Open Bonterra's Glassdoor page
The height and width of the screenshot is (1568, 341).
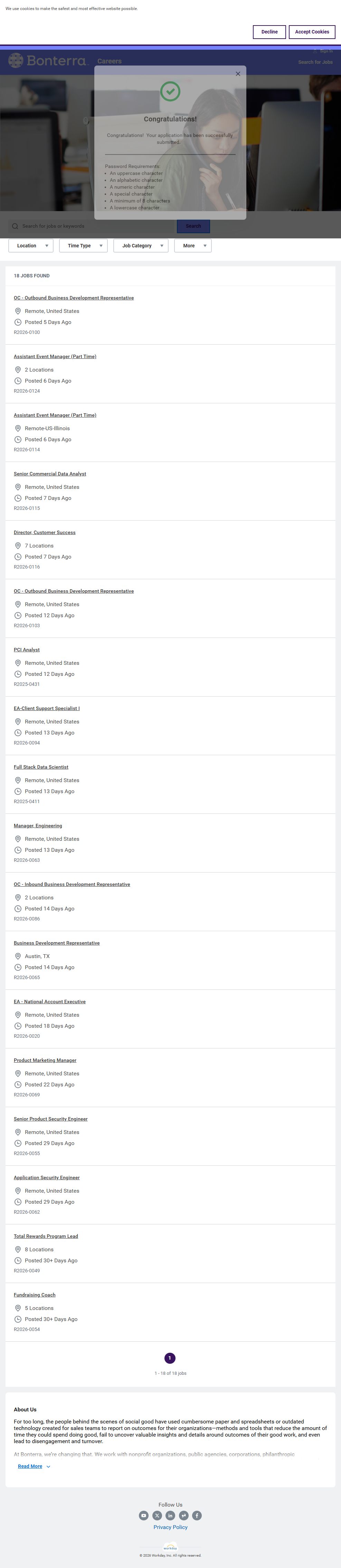(x=183, y=1515)
